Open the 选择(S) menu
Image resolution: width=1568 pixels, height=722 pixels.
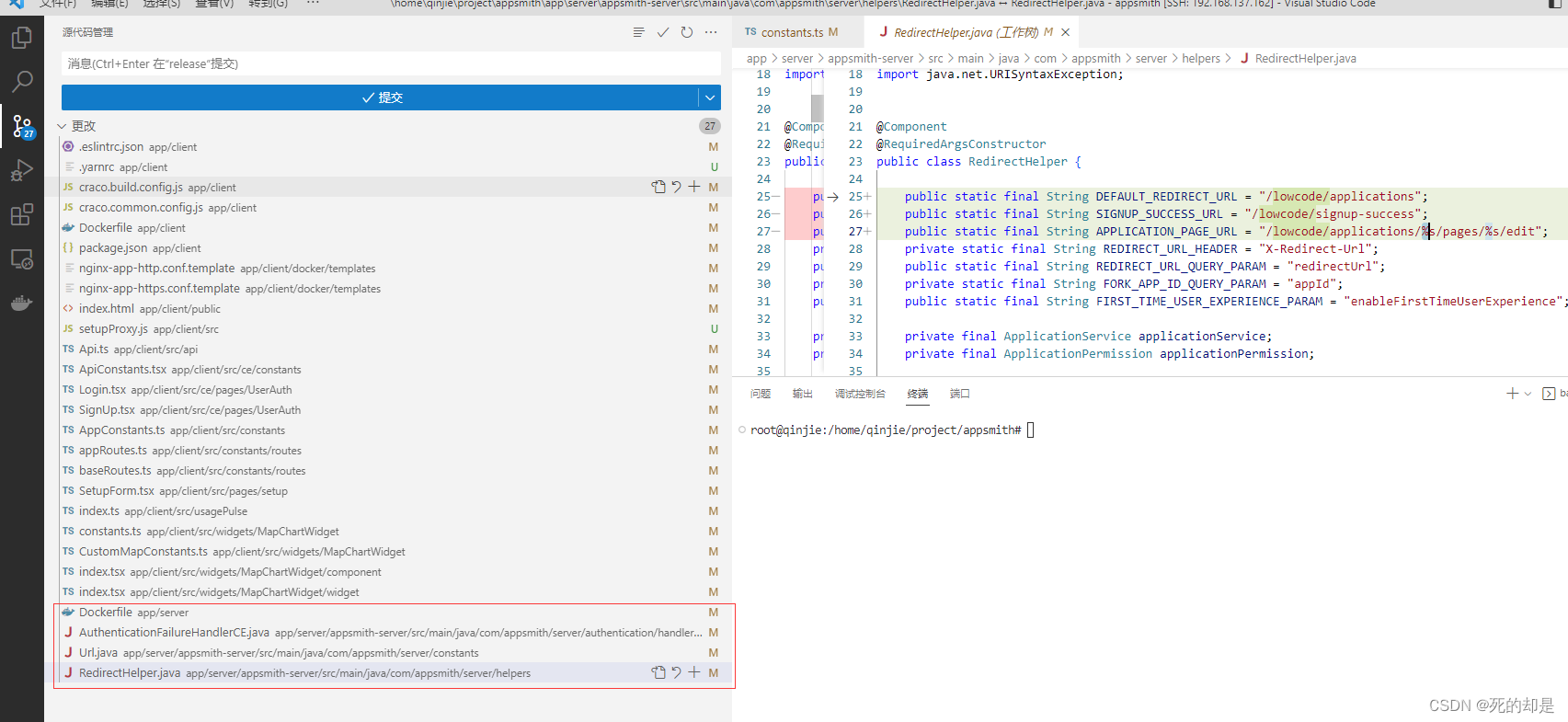pos(162,4)
